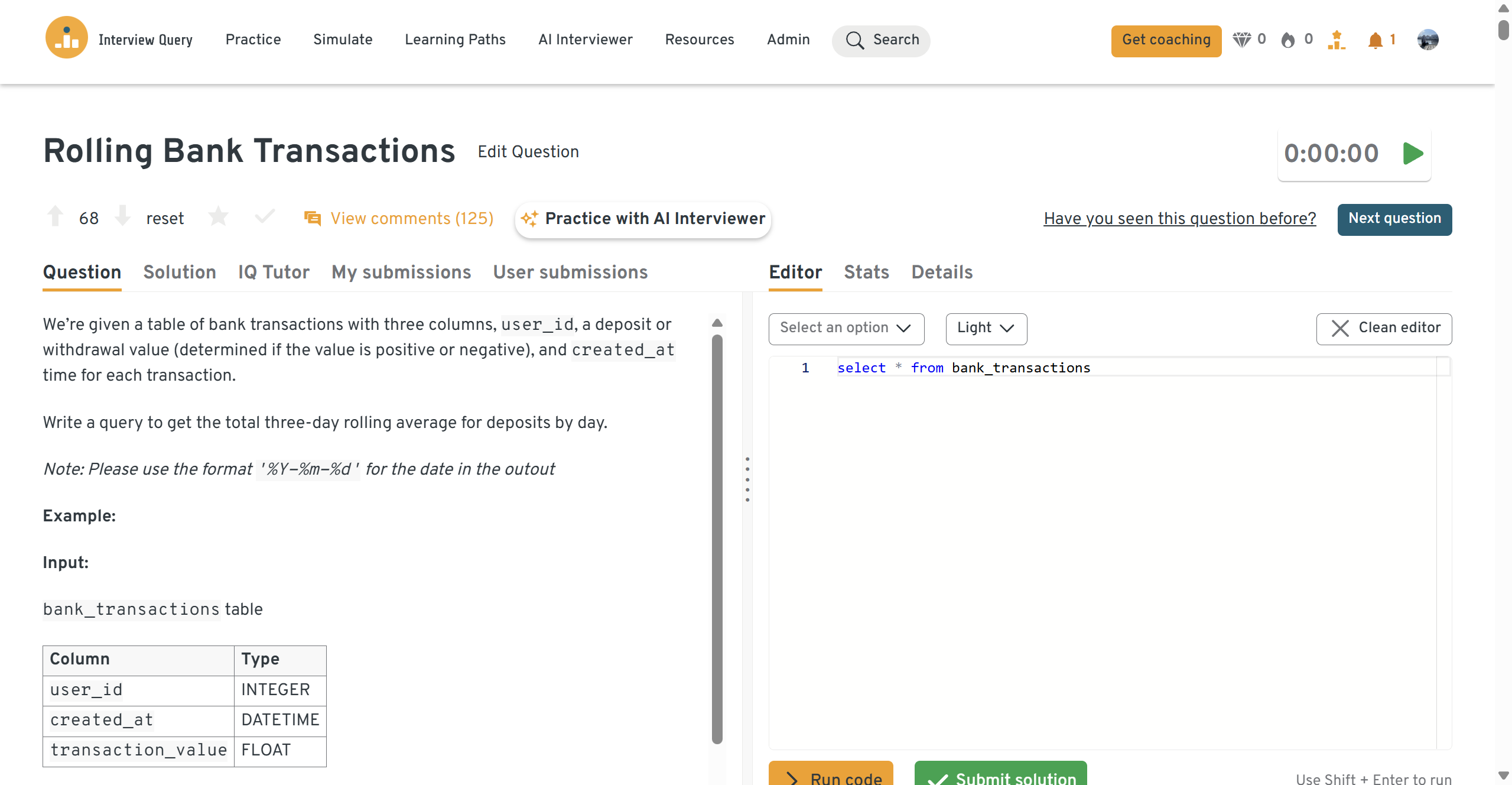Start the timer with the green play button
1512x785 pixels.
1413,154
